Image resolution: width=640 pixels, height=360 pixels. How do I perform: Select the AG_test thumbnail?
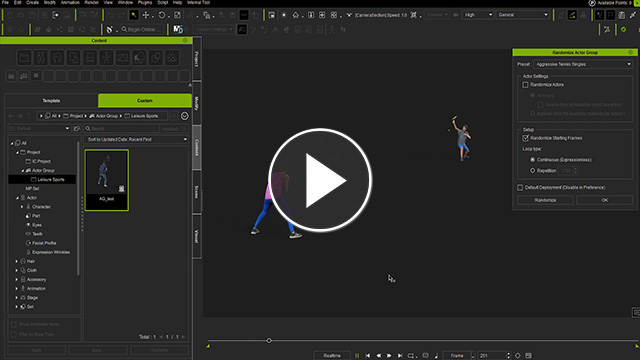107,180
